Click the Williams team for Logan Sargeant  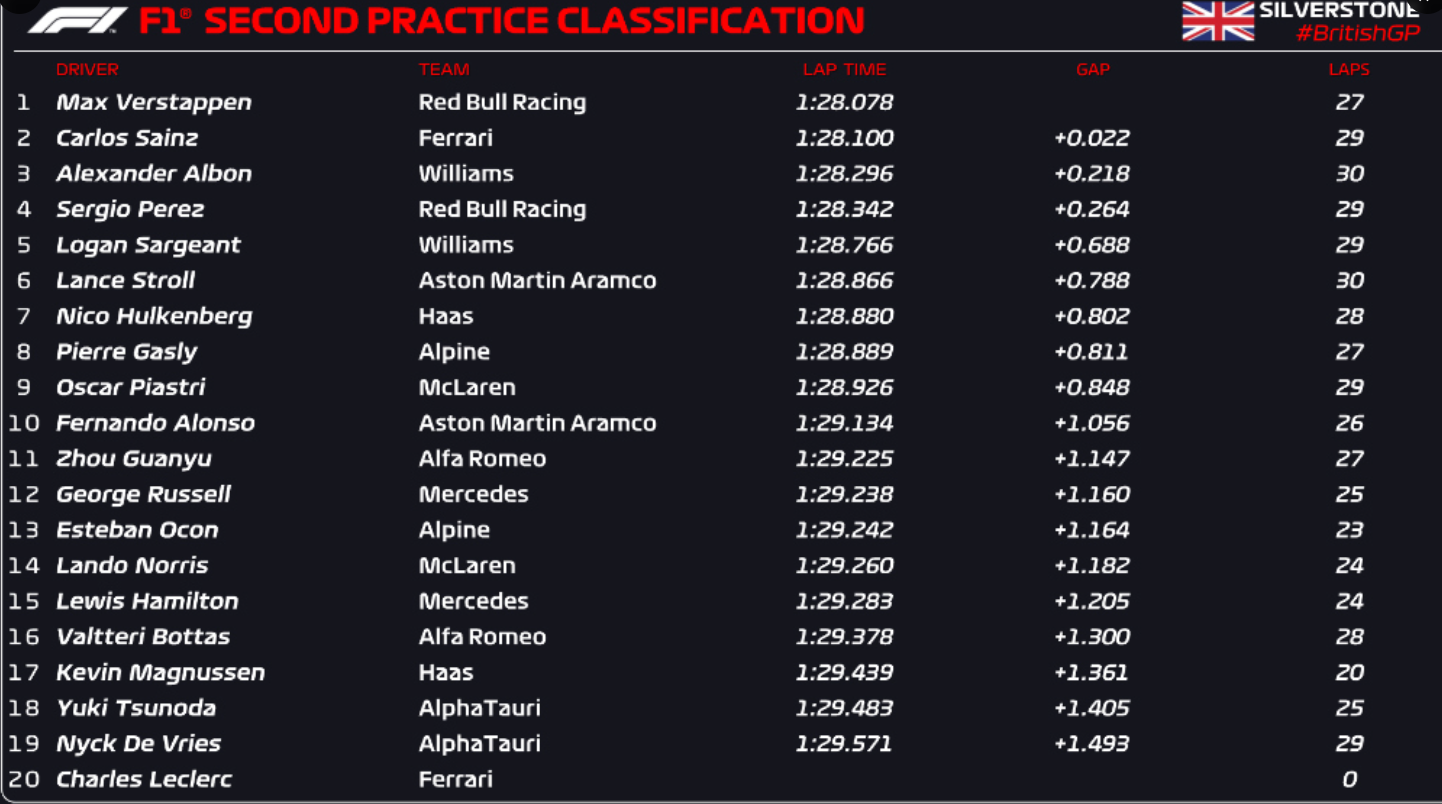pos(466,245)
